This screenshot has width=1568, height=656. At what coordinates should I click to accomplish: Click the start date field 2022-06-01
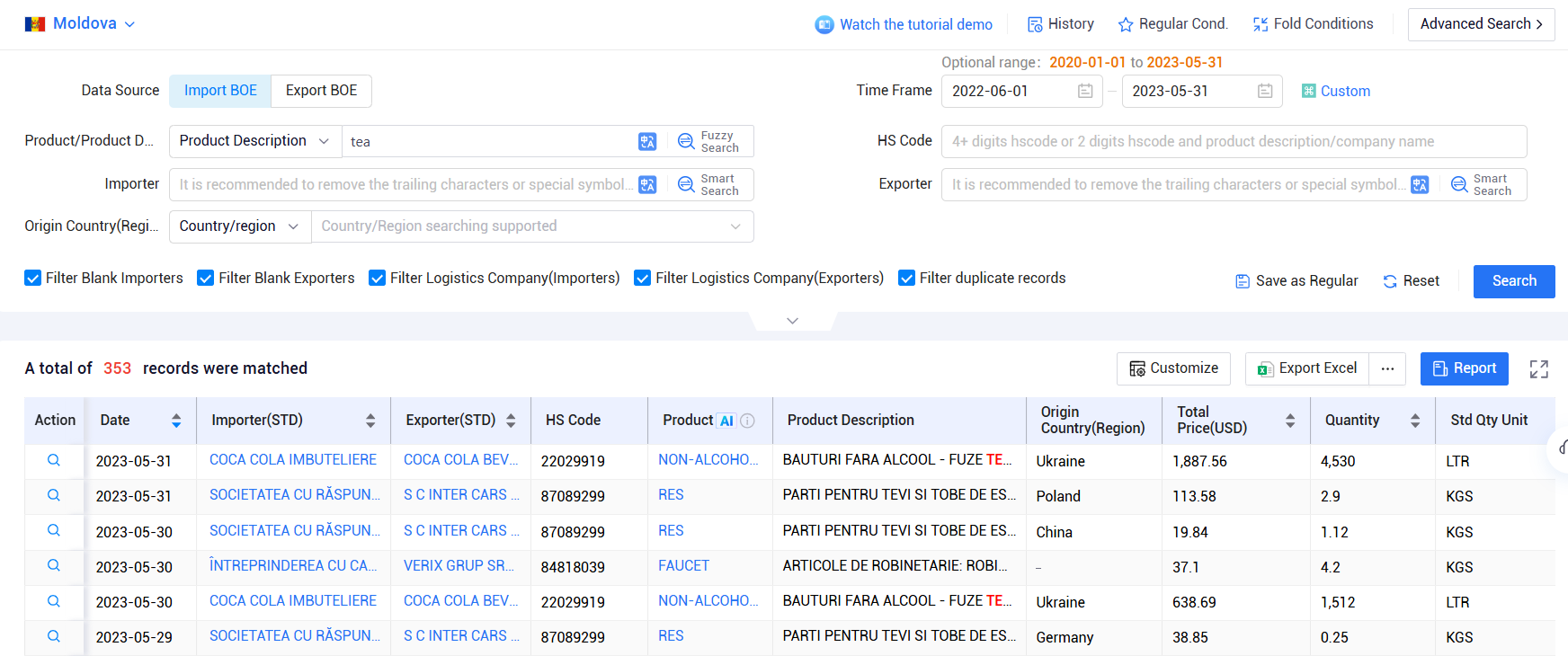point(1022,91)
